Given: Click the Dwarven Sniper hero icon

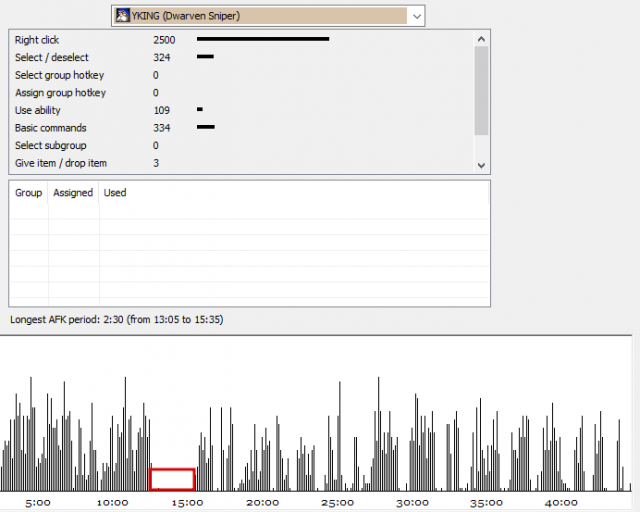Looking at the screenshot, I should (x=122, y=16).
